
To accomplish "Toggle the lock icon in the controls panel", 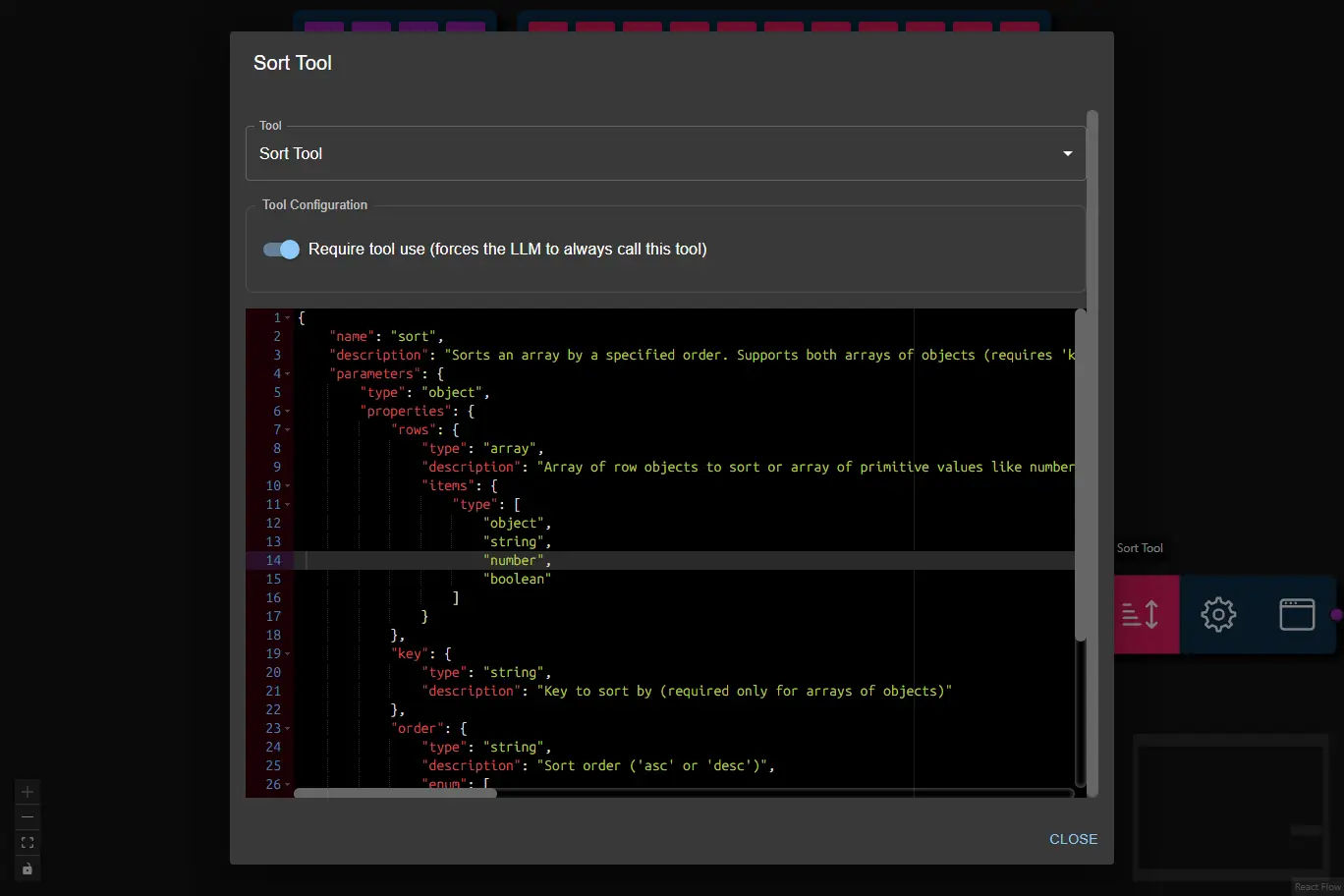I will 27,868.
